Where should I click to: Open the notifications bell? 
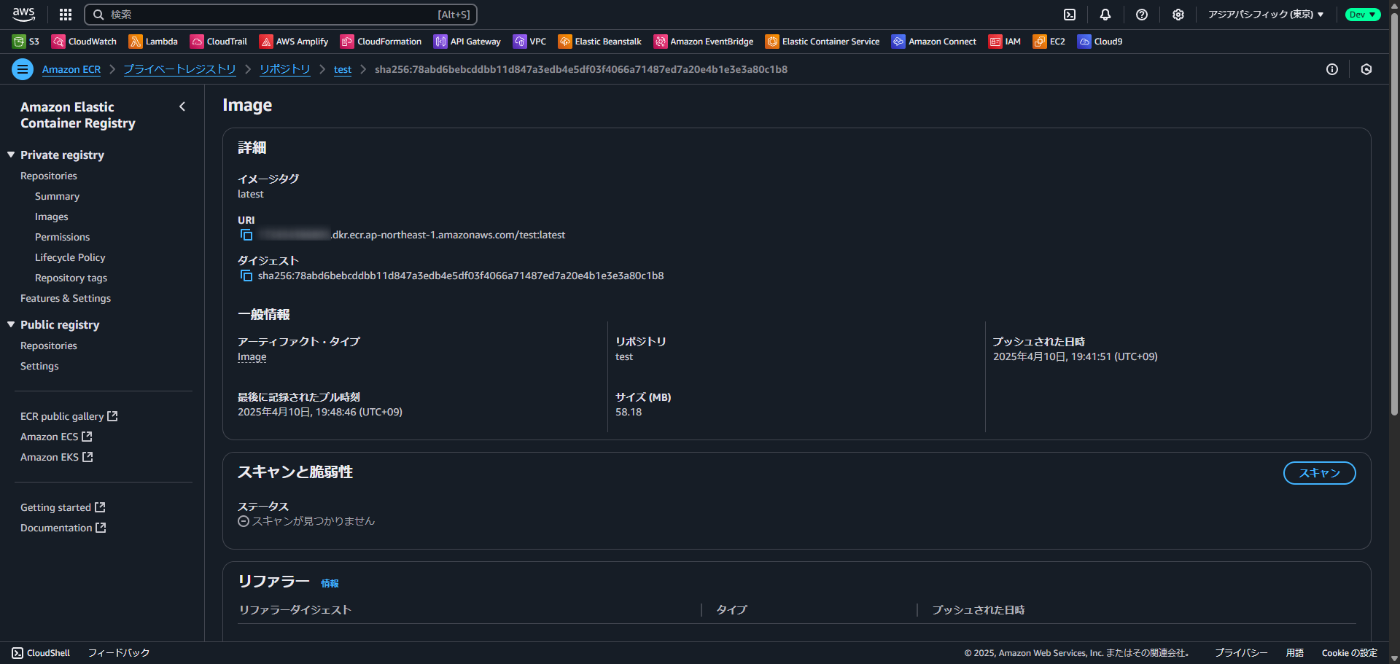1105,15
